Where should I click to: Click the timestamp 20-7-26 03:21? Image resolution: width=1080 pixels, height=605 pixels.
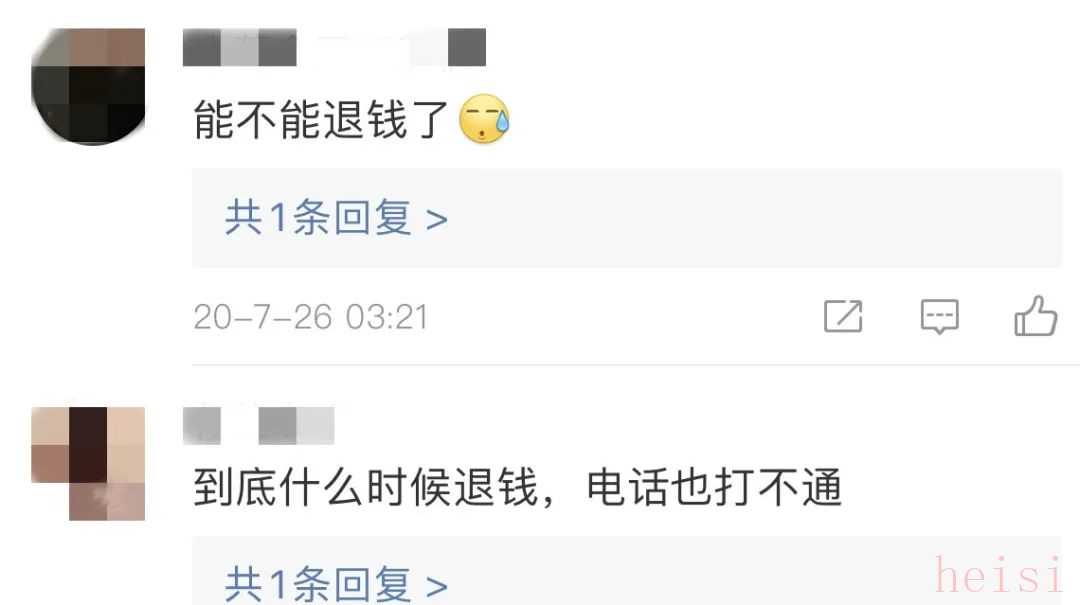coord(311,317)
